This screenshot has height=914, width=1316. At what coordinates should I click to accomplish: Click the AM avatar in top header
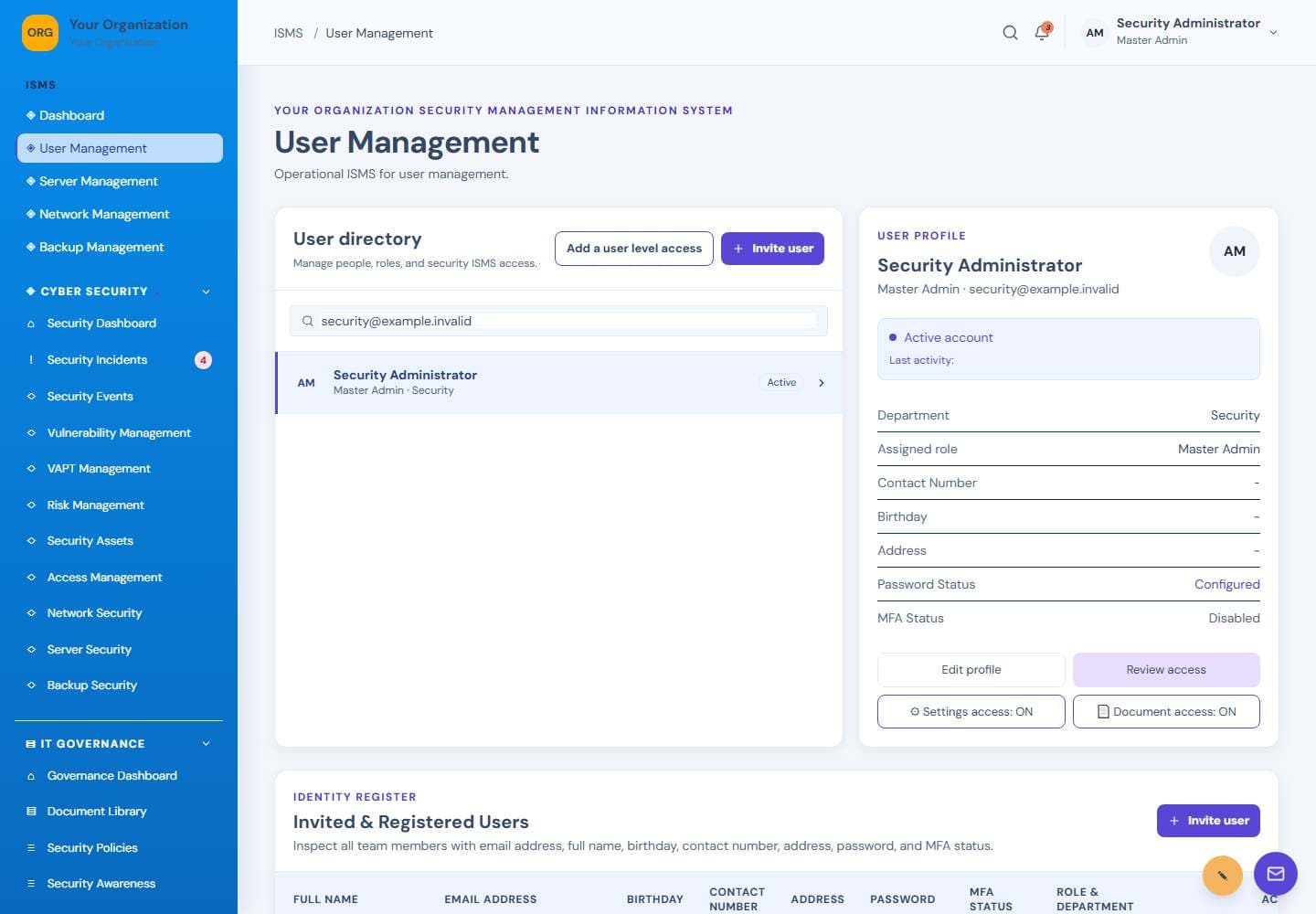1095,33
